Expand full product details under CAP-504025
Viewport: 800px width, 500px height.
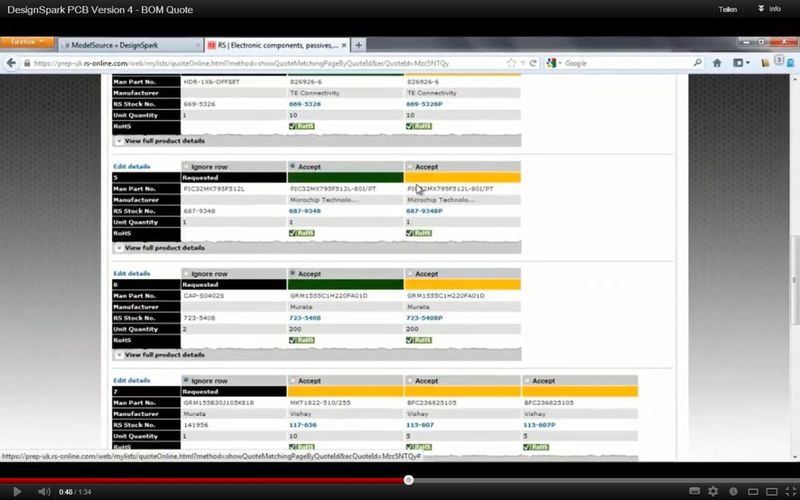point(164,355)
